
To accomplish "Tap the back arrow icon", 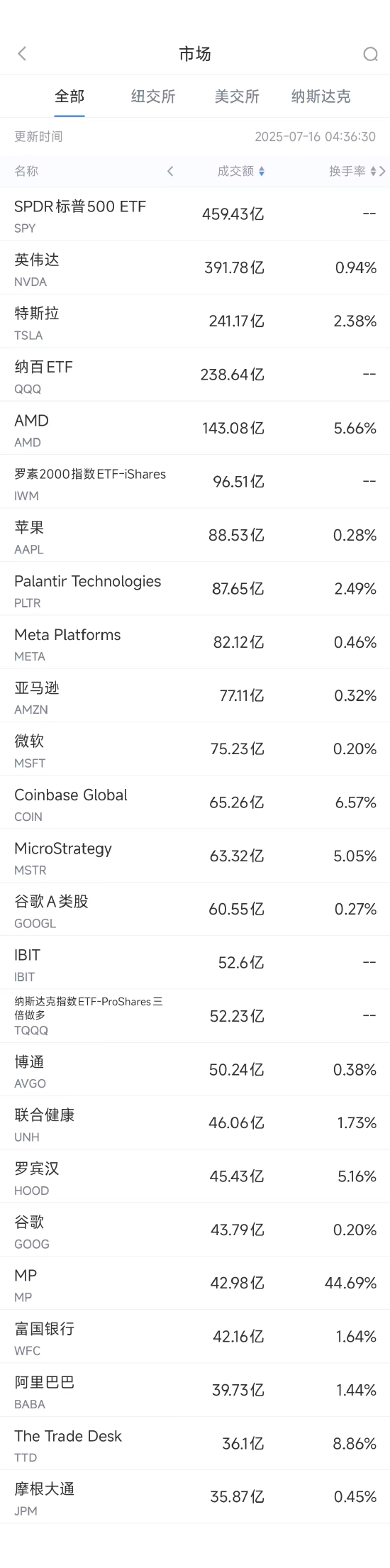I will click(x=22, y=54).
